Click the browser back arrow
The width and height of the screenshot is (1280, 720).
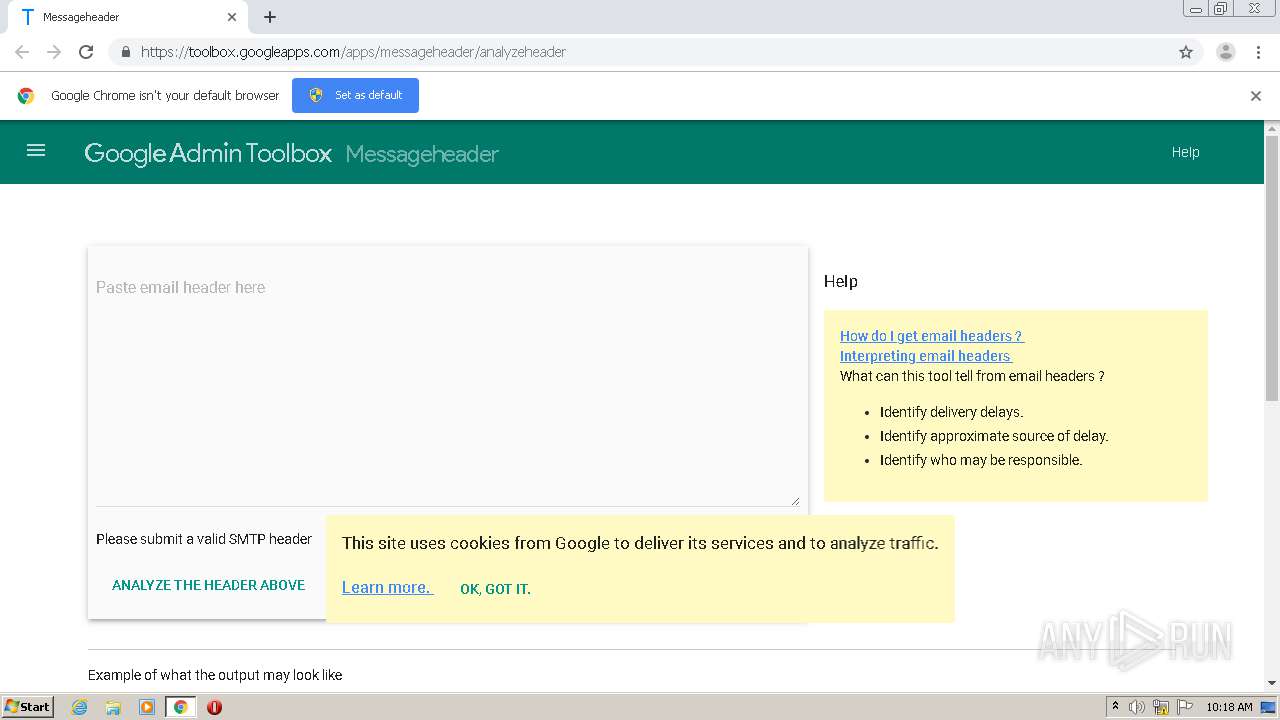pyautogui.click(x=22, y=52)
